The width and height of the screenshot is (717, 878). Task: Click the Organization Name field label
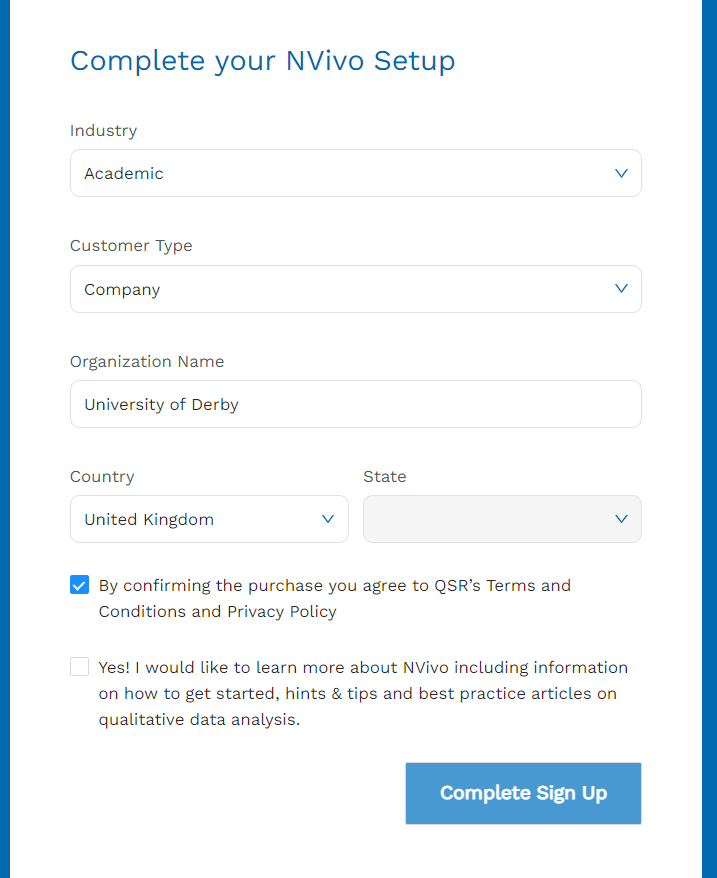coord(147,361)
